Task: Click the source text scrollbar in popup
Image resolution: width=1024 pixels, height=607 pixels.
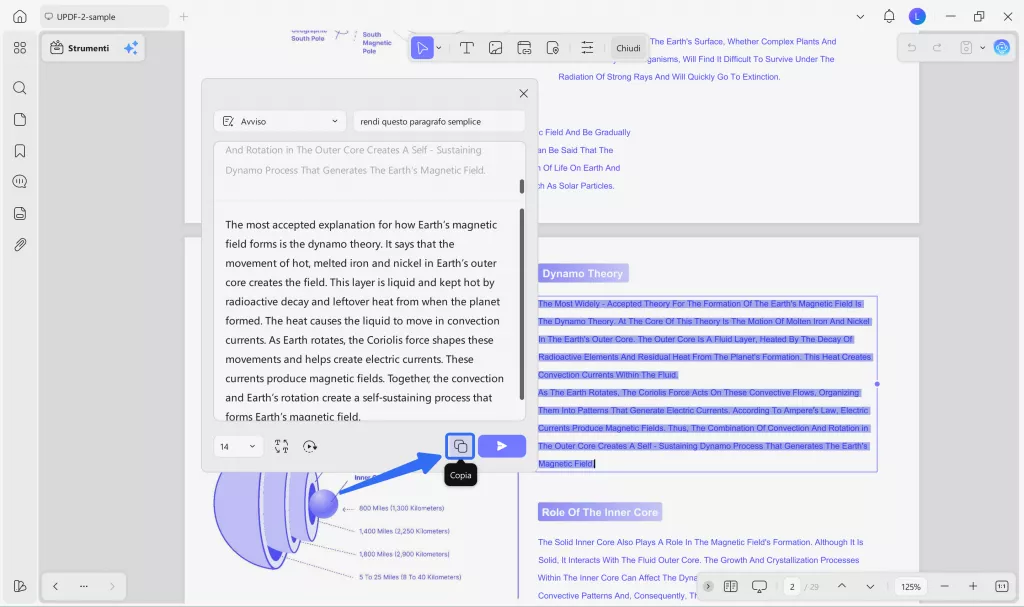Action: [x=521, y=186]
